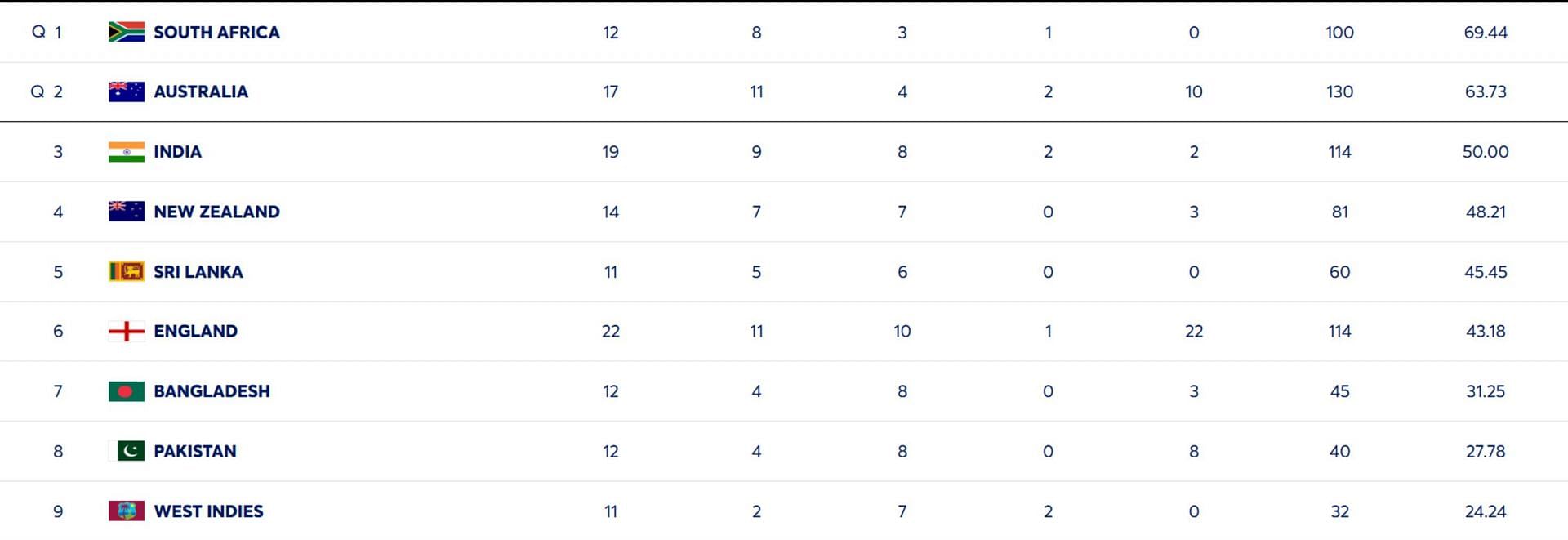Select the ENGLAND team name
This screenshot has height=540, width=1568.
point(196,331)
